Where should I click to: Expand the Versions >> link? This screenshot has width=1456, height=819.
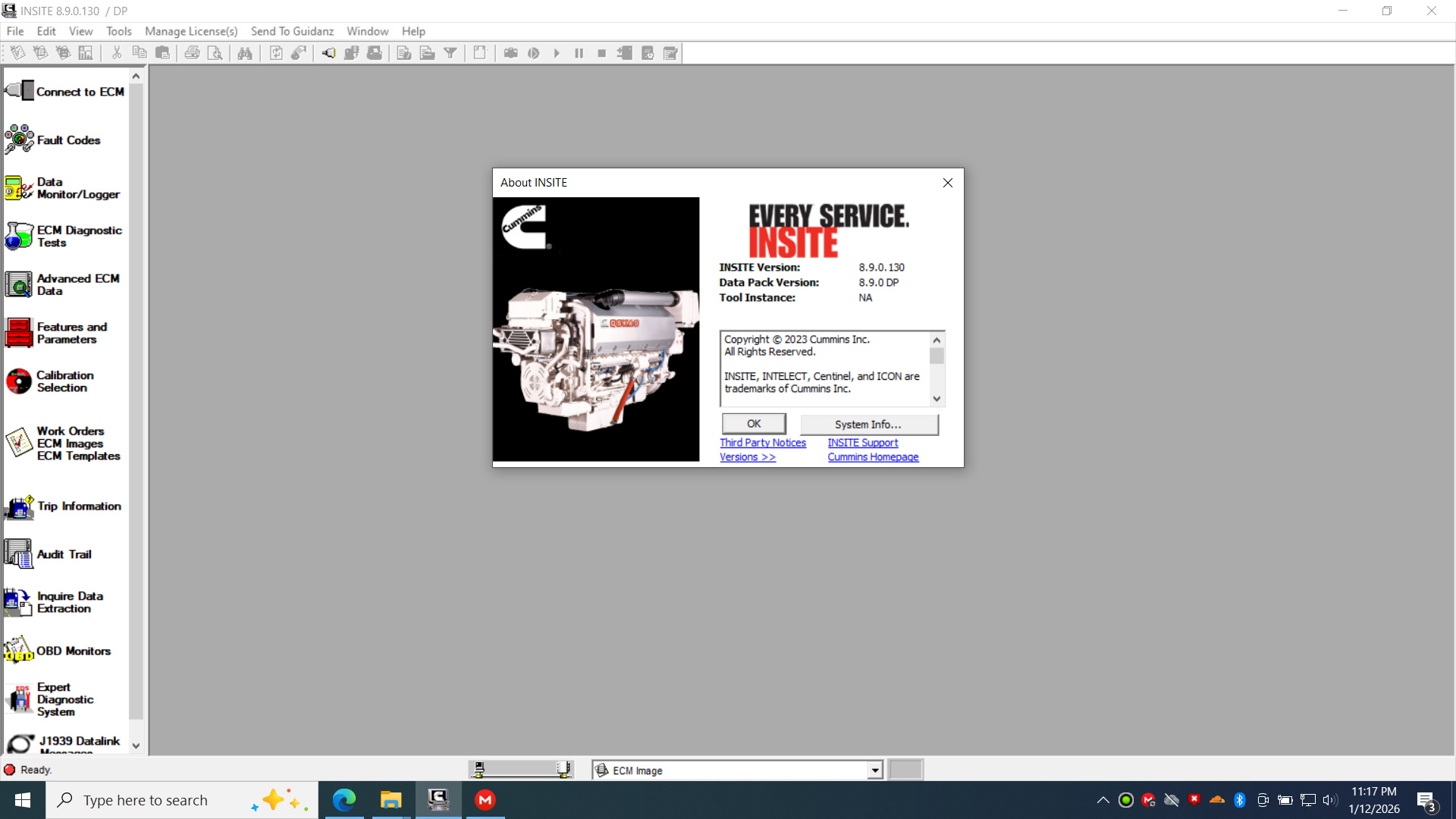(x=747, y=457)
